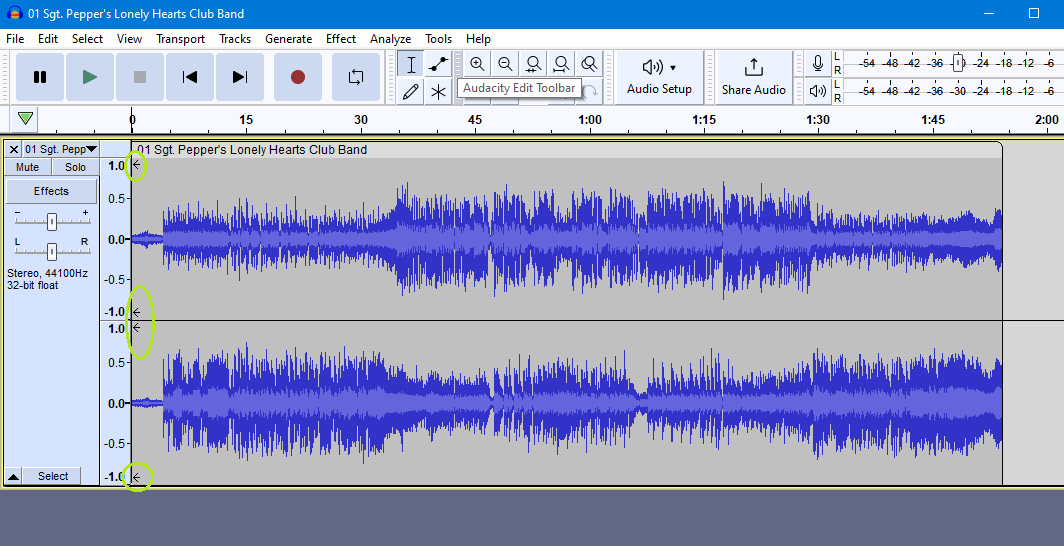
Task: Open the Tracks menu
Action: coord(235,39)
